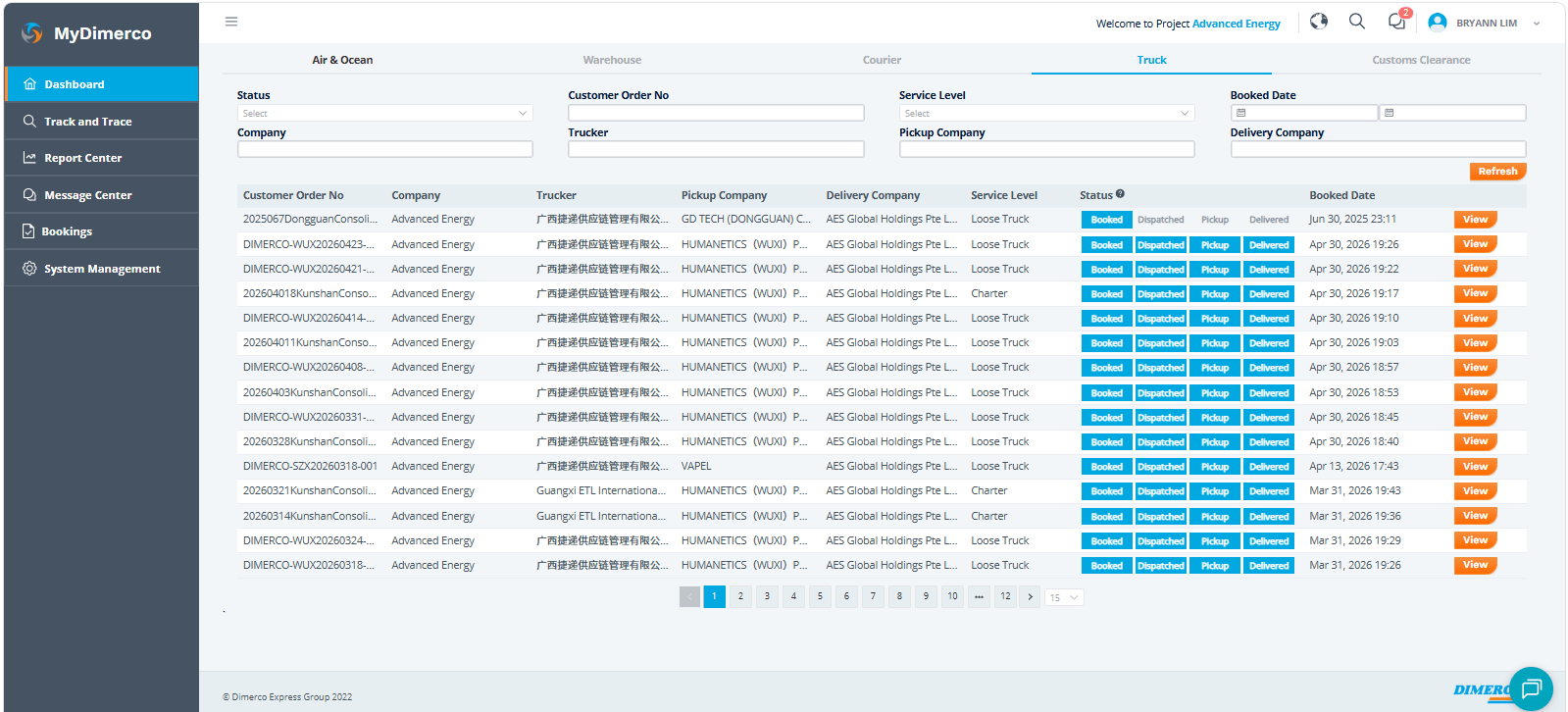This screenshot has width=1568, height=712.
Task: Click Delivered status of Apr 13 row
Action: (x=1269, y=467)
